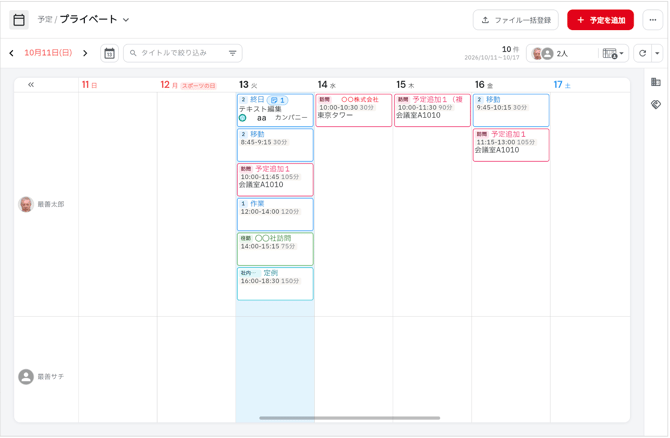Open the 2人 member selector
The width and height of the screenshot is (670, 438).
[x=562, y=53]
